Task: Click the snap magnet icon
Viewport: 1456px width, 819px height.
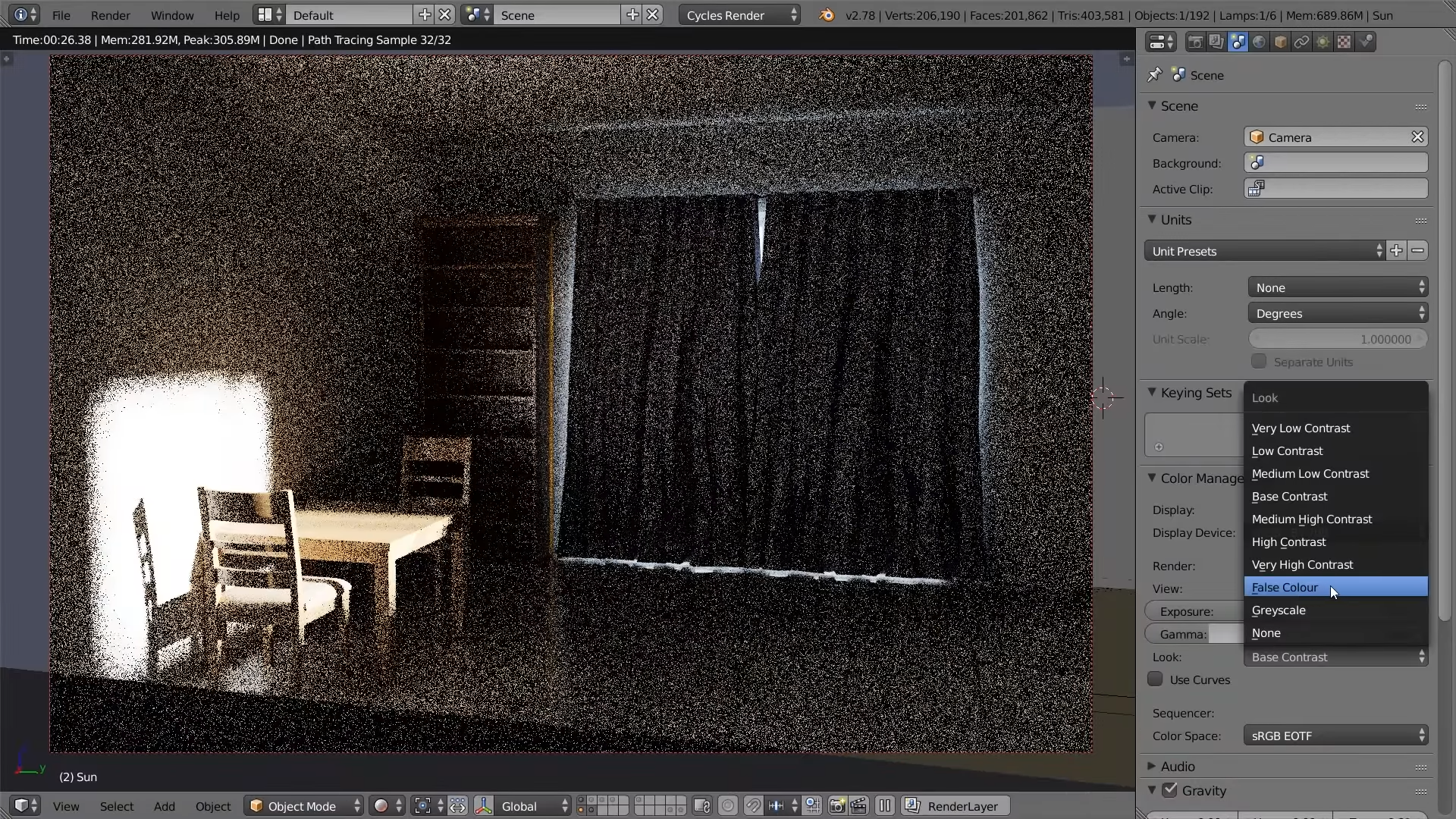Action: [x=753, y=806]
